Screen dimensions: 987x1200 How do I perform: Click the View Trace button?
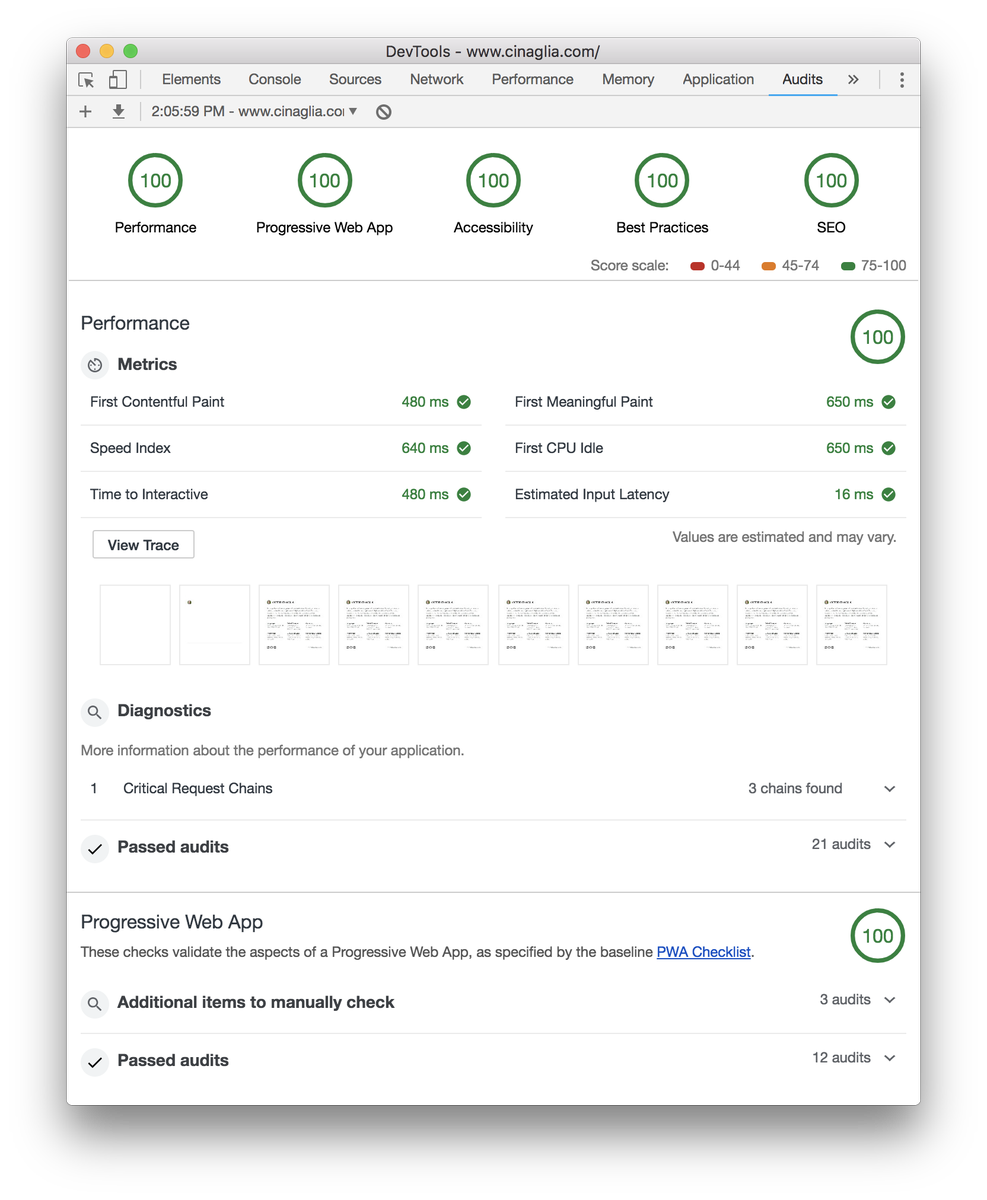click(143, 545)
